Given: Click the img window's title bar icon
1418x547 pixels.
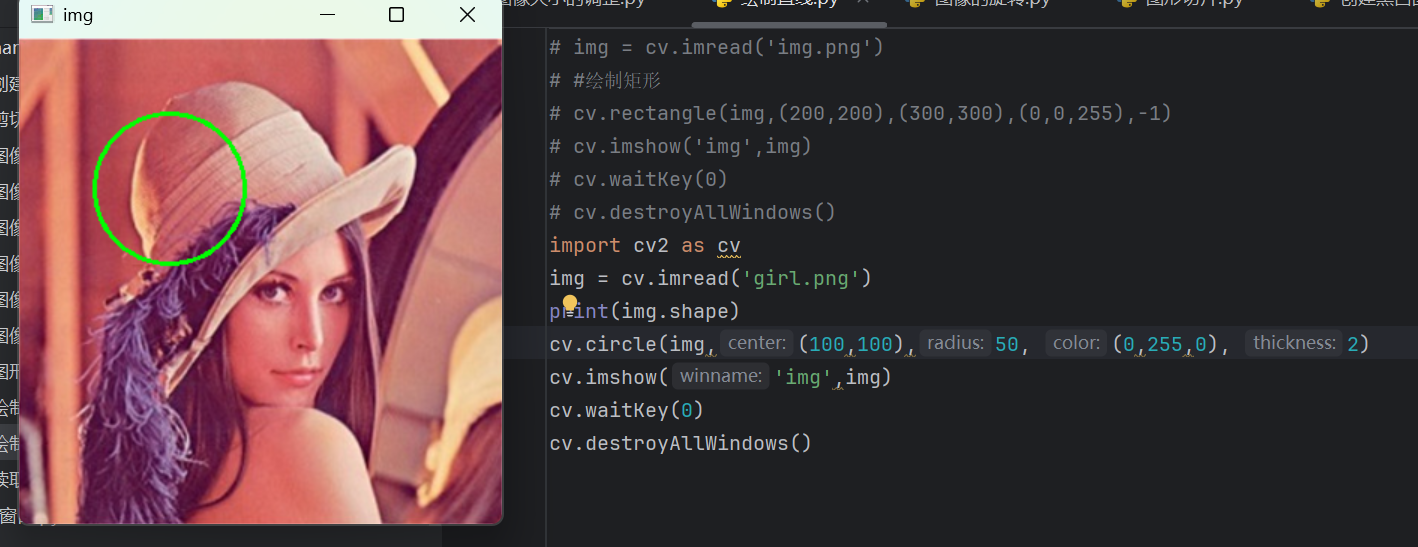Looking at the screenshot, I should [42, 14].
